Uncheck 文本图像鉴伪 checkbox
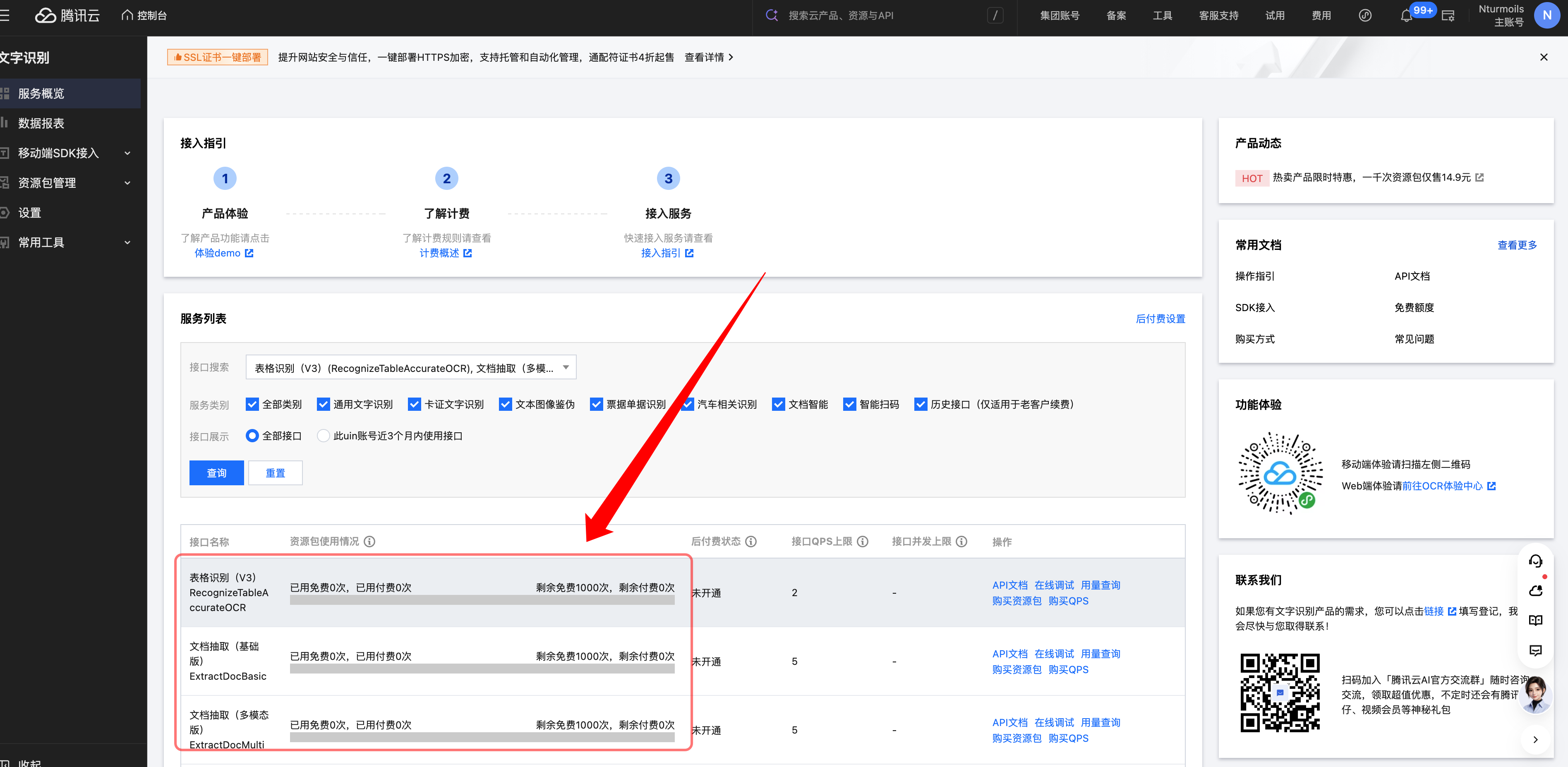The image size is (1568, 767). click(505, 405)
